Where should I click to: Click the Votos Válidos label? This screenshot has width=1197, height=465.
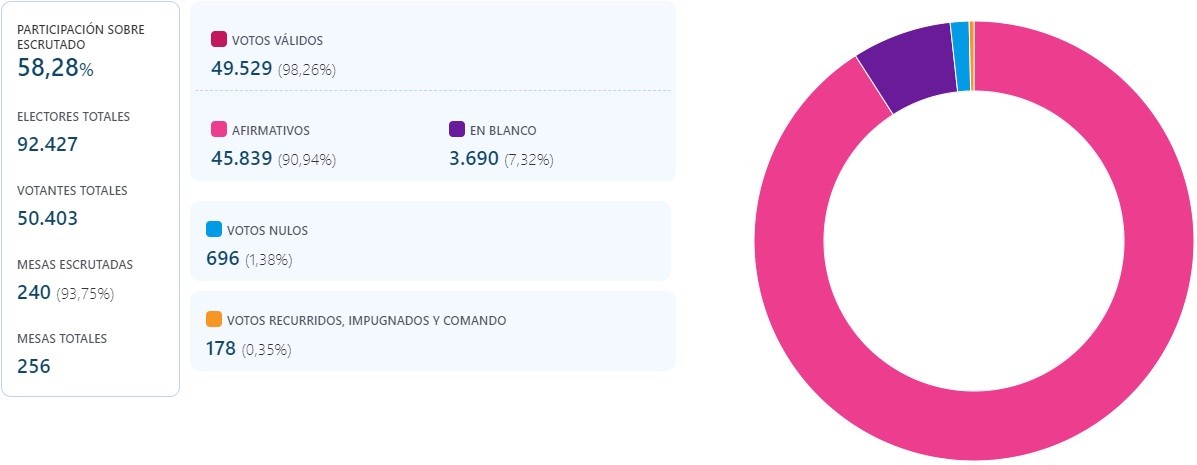pos(277,41)
